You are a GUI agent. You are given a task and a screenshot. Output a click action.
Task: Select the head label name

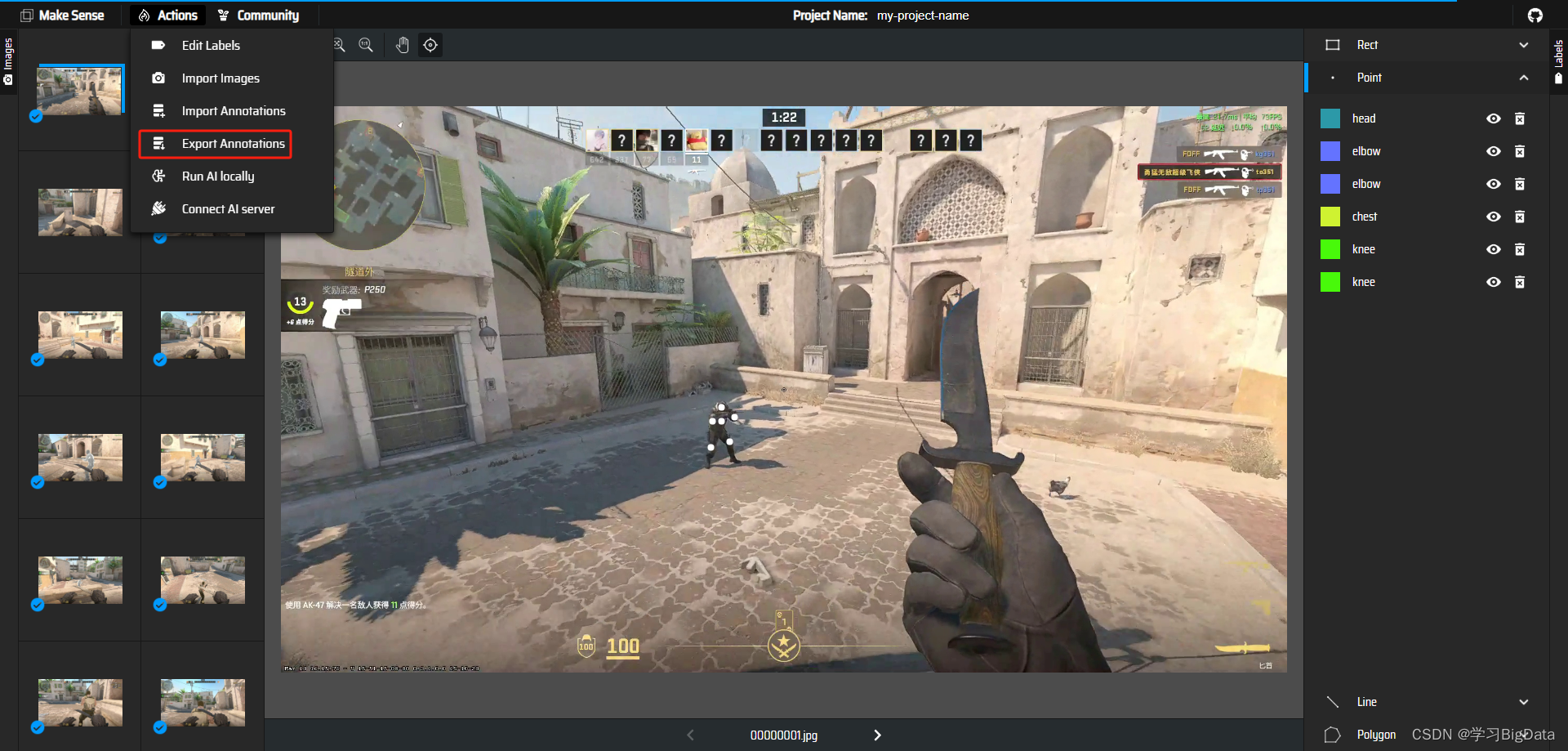tap(1364, 118)
